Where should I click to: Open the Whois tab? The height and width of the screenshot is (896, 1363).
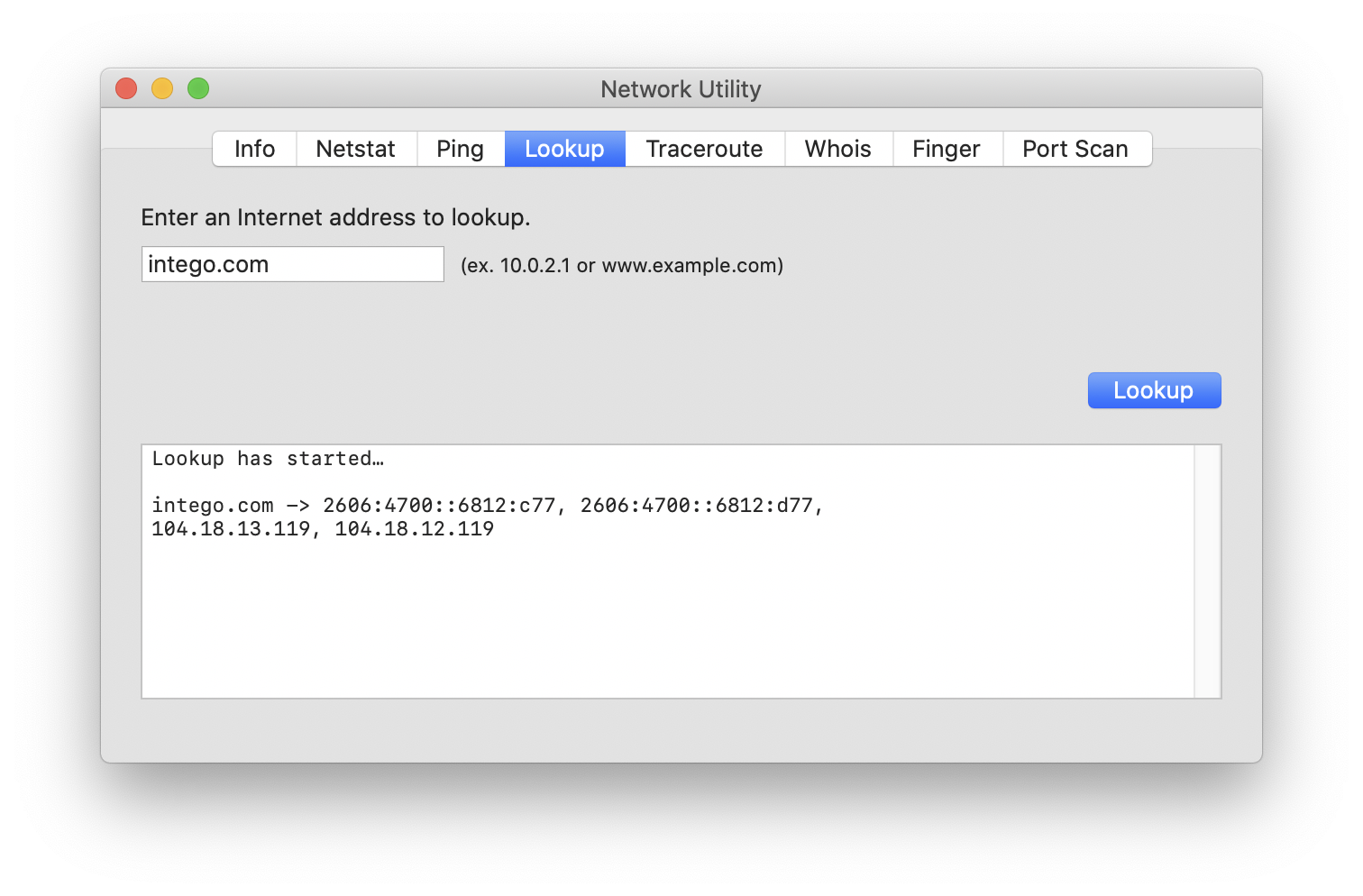click(x=838, y=149)
